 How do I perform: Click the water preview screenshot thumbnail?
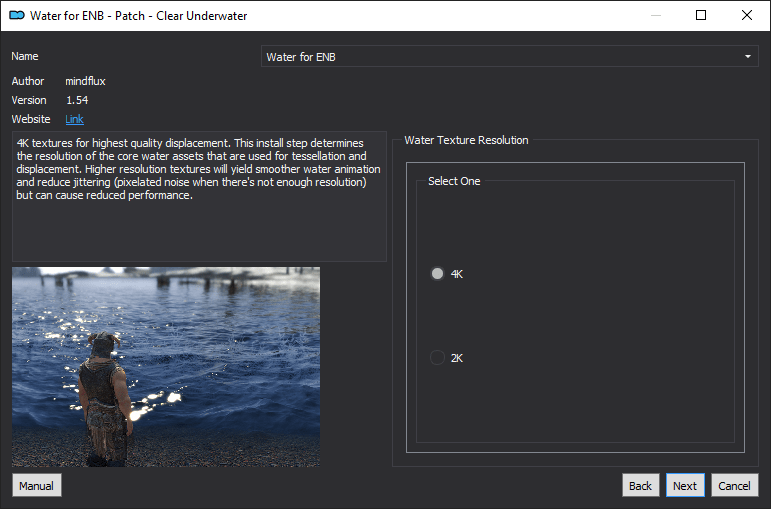click(166, 367)
